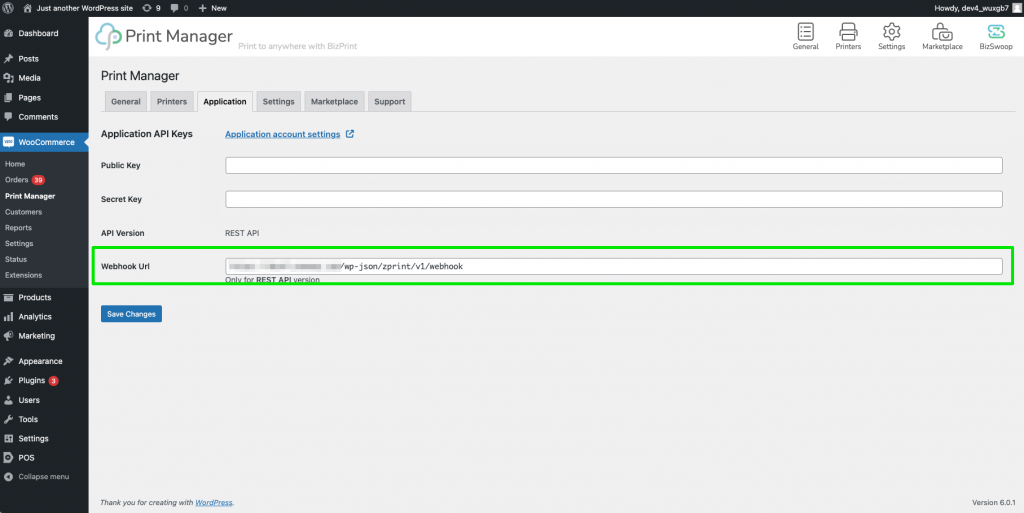Open the updates icon showing 9
The width and height of the screenshot is (1024, 513).
151,7
